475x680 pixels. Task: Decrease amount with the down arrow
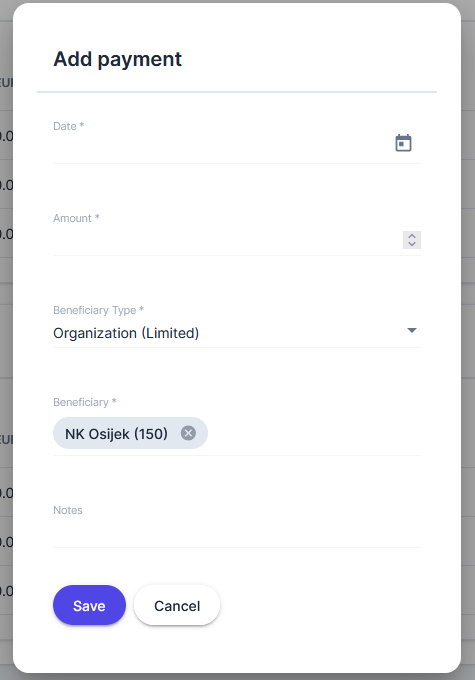412,244
